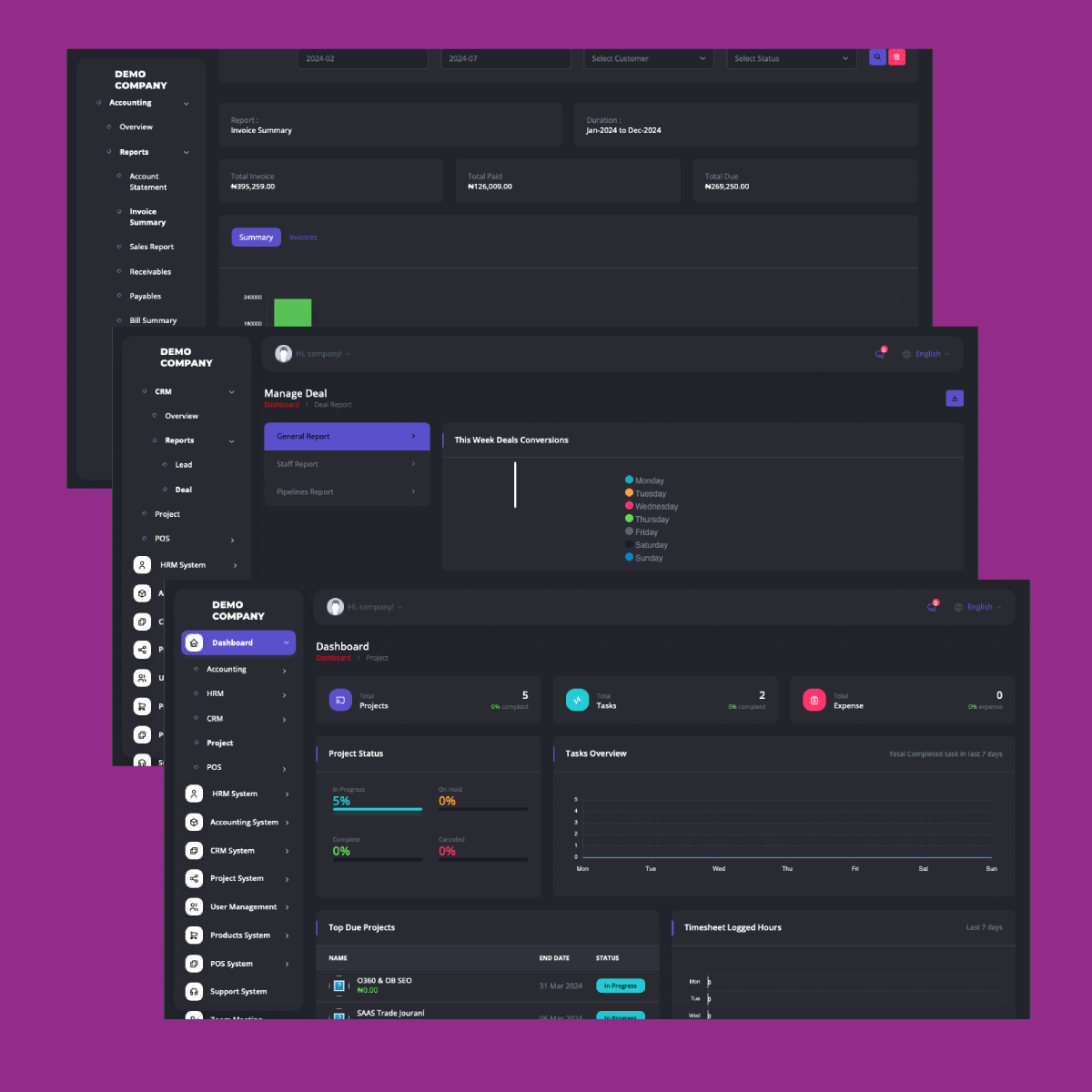The width and height of the screenshot is (1092, 1092).
Task: Switch to the Invoices tab
Action: (303, 237)
